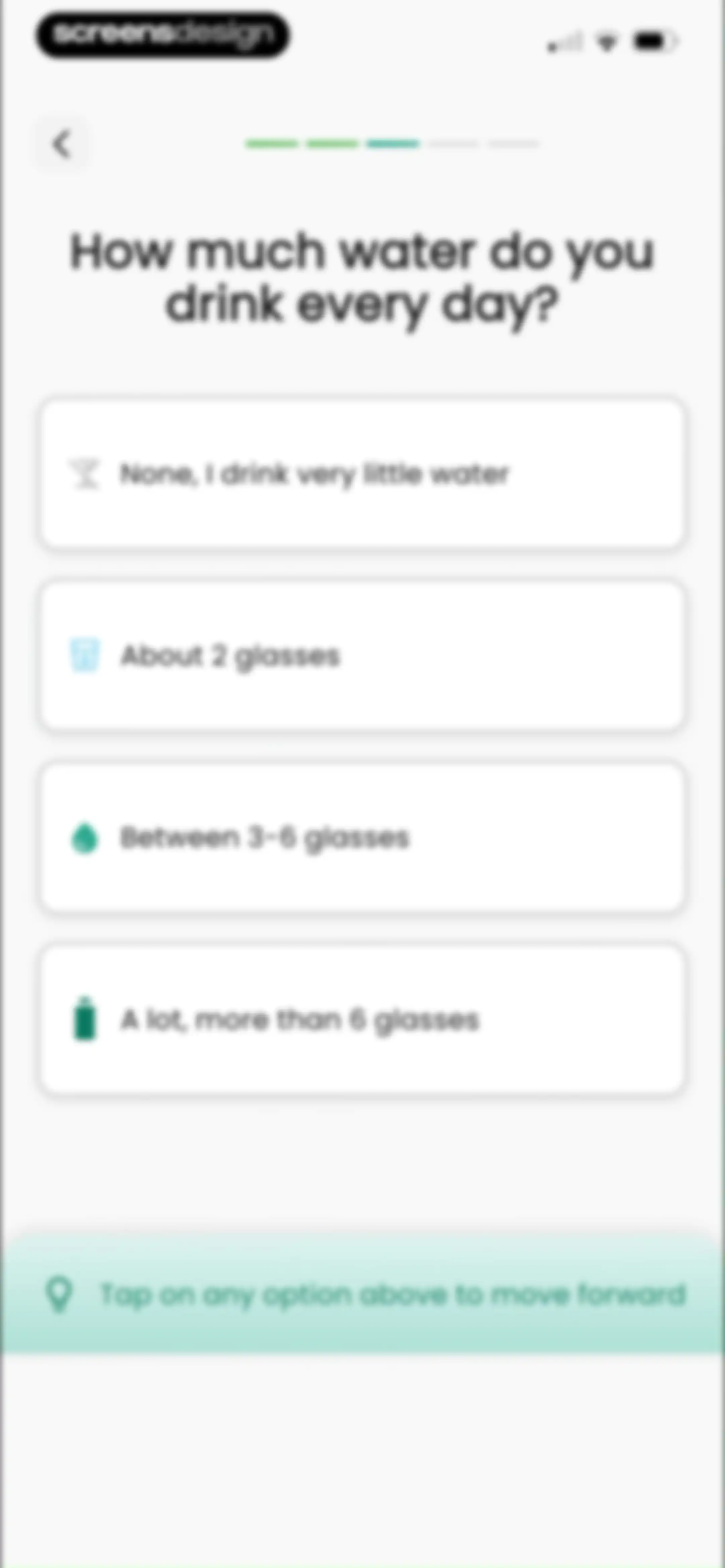Screen dimensions: 725x1568
Task: Tap the blue water glass icon
Action: pos(84,655)
